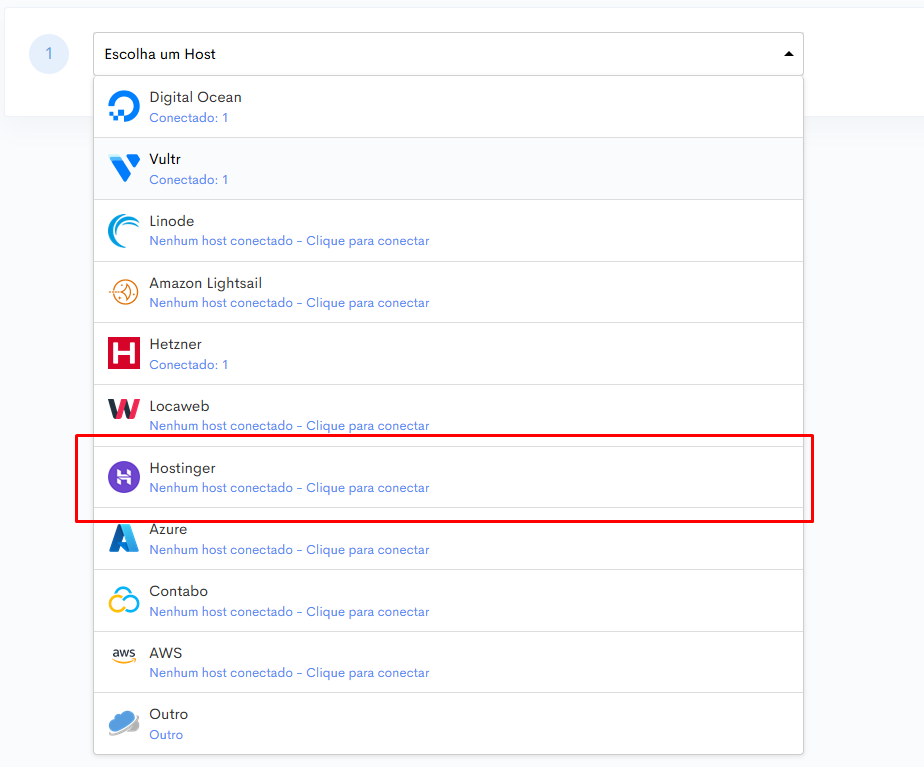Select Hetzner host option

tap(448, 353)
